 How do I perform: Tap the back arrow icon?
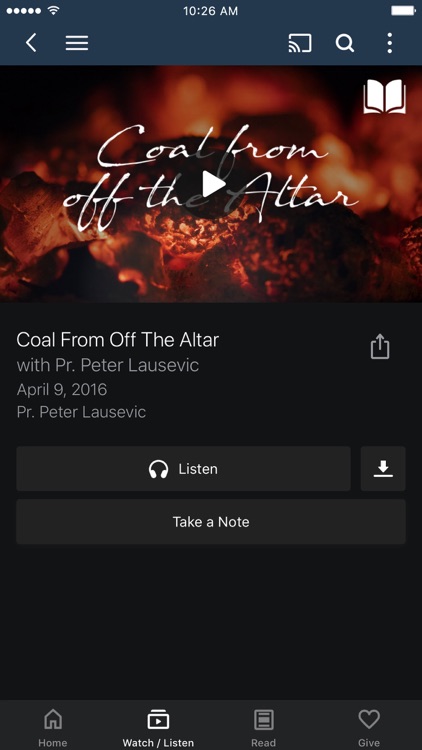[x=31, y=43]
